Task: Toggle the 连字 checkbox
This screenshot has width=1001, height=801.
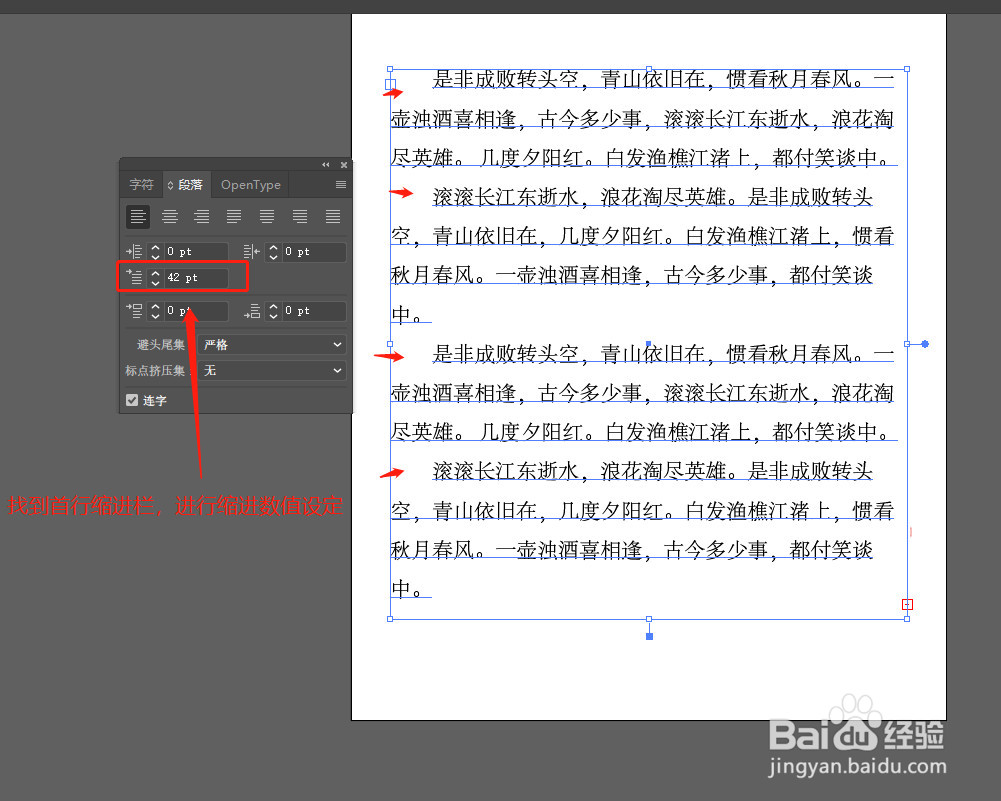Action: (x=132, y=400)
